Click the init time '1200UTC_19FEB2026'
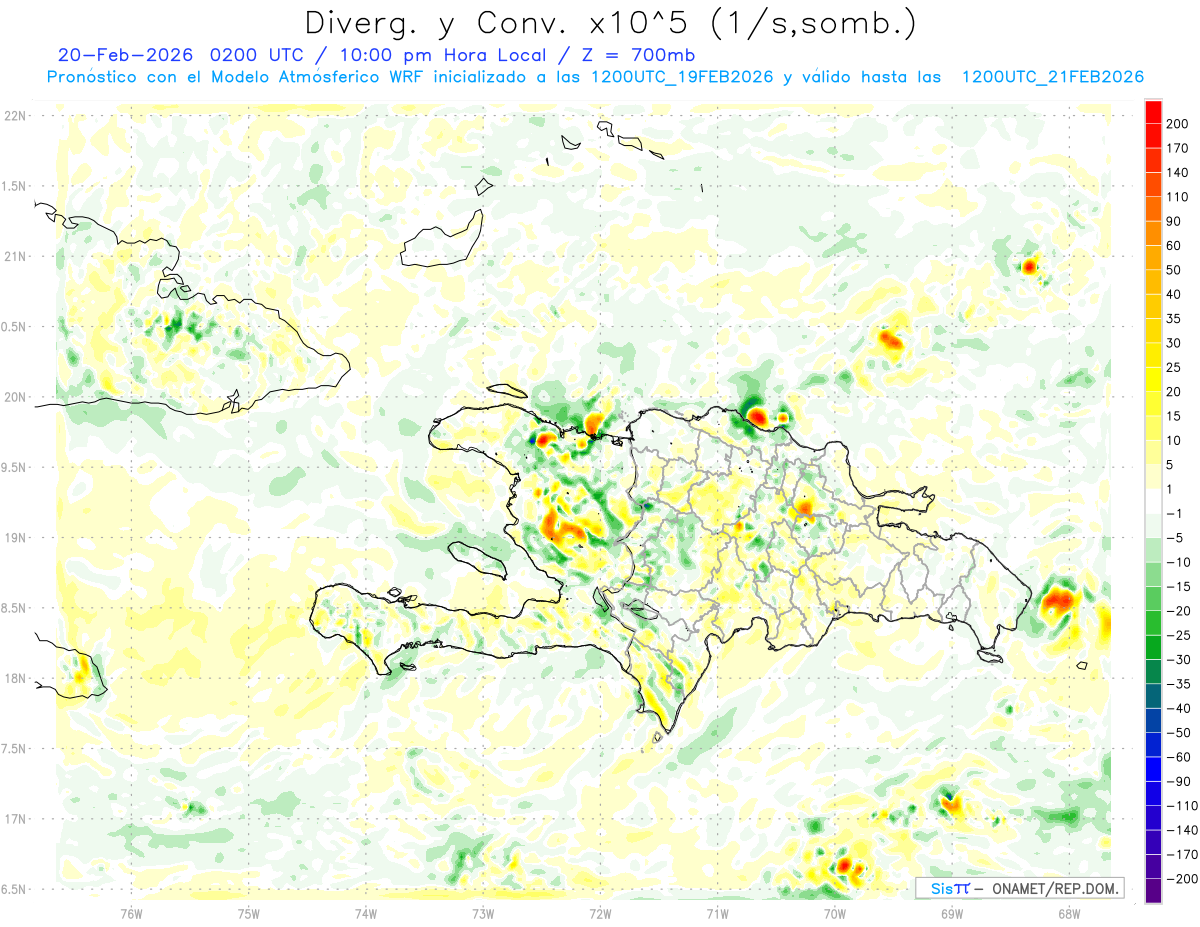Image resolution: width=1200 pixels, height=927 pixels. [x=682, y=77]
